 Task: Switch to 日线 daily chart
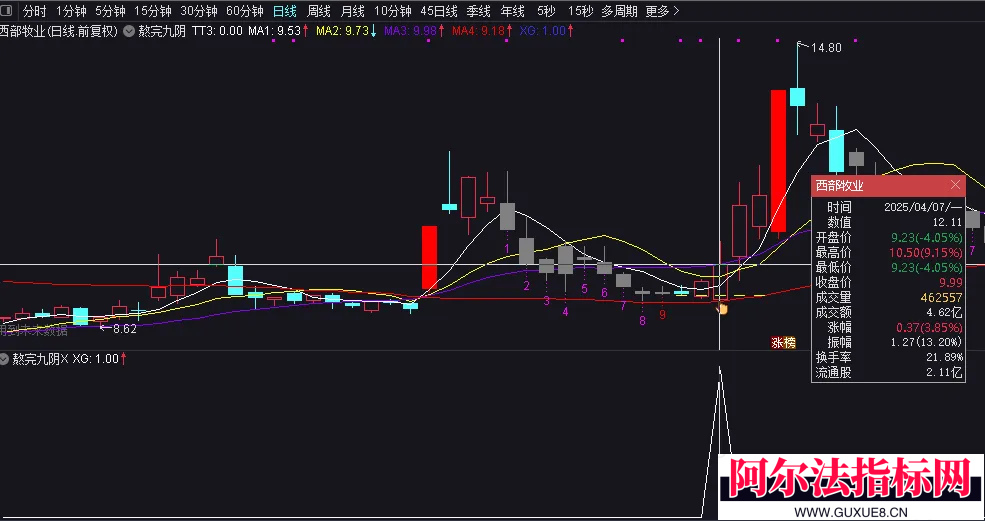(285, 11)
